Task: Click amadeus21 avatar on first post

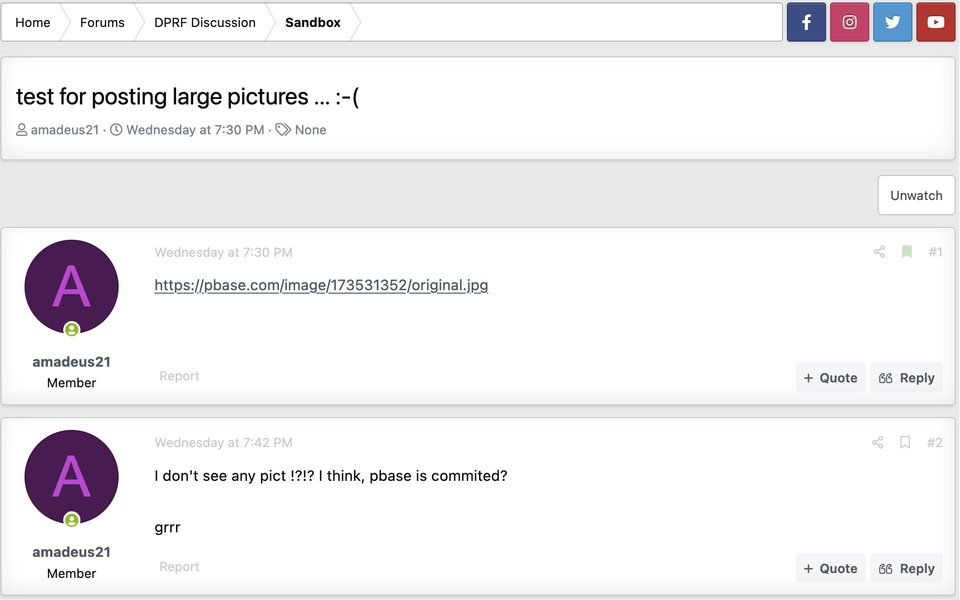Action: coord(71,287)
